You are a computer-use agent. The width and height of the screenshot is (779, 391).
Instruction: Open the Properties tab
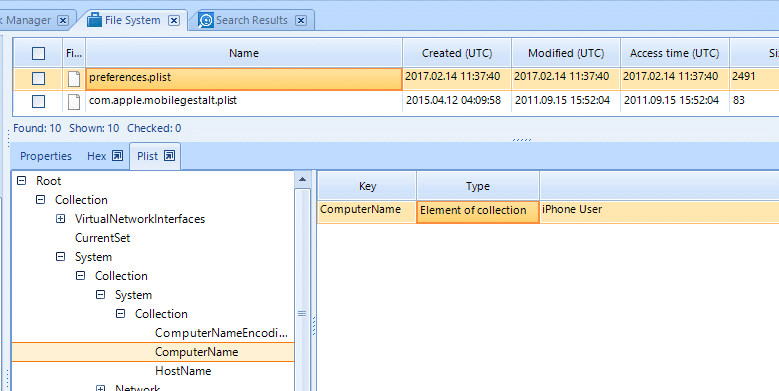coord(46,156)
